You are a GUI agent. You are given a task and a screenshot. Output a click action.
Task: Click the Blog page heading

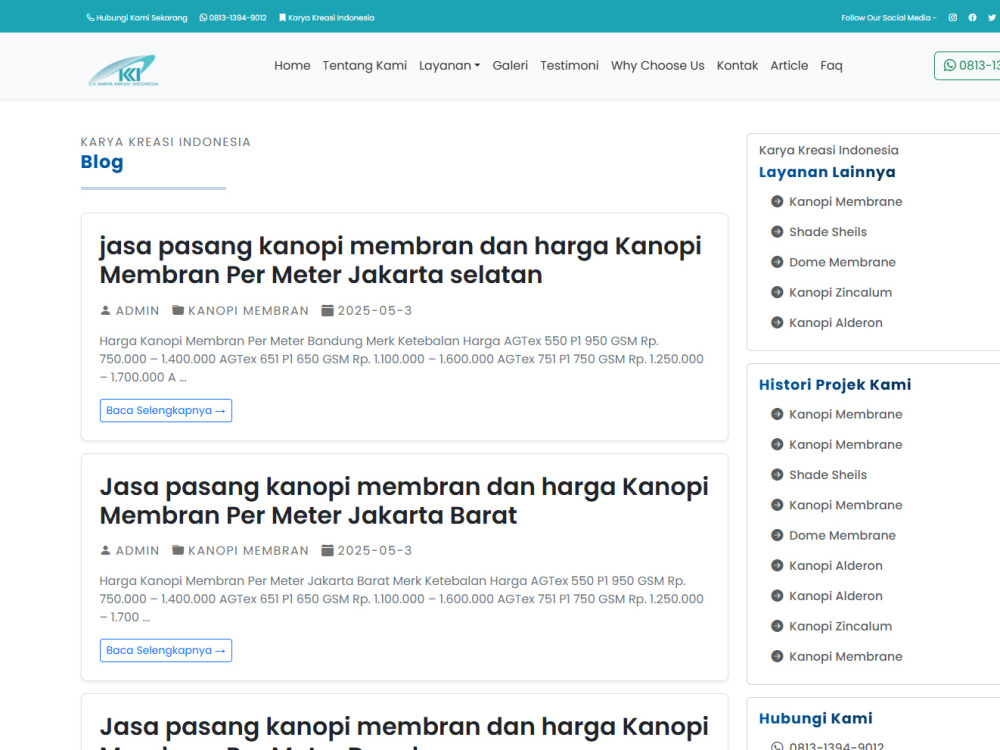[101, 162]
